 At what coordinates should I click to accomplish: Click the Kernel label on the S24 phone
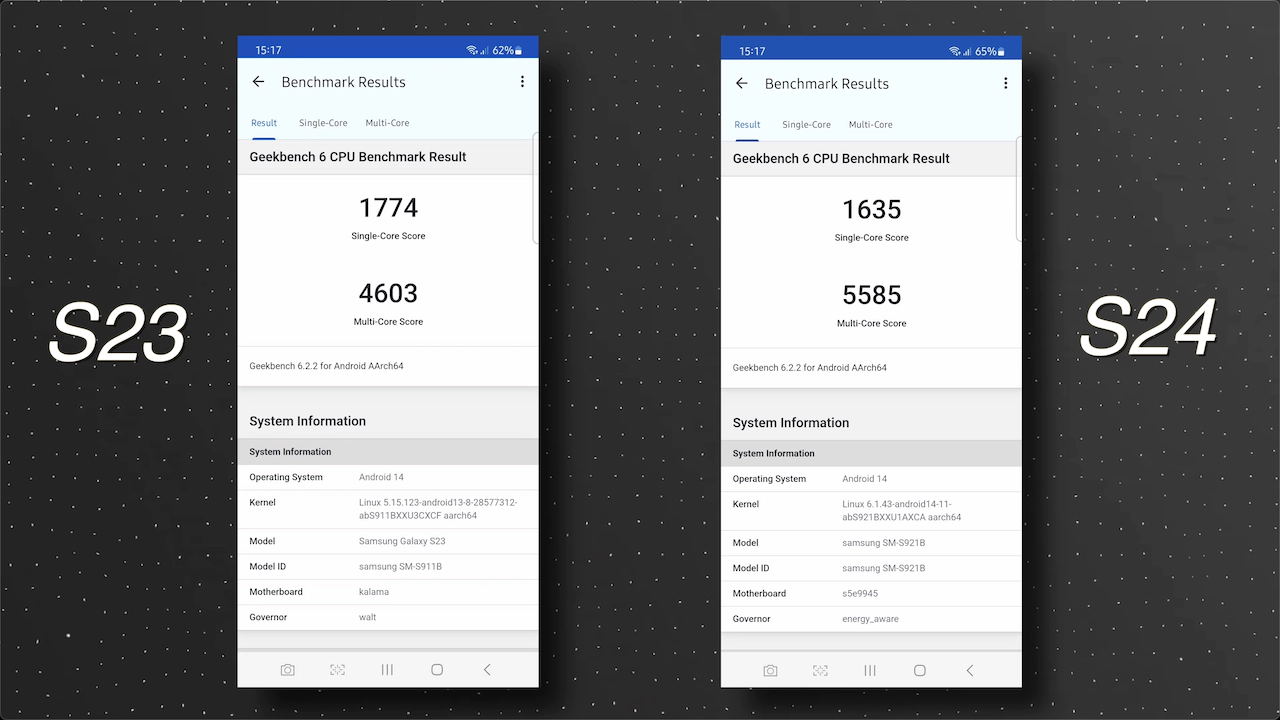(x=745, y=504)
